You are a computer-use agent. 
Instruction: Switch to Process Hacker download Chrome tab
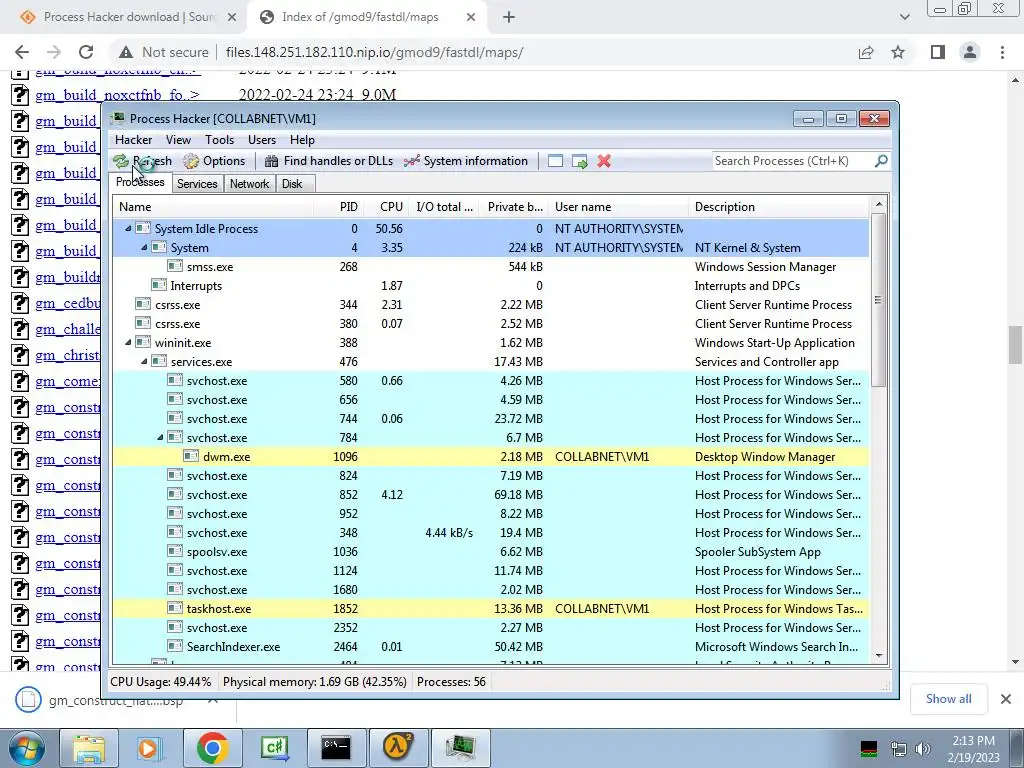[129, 17]
